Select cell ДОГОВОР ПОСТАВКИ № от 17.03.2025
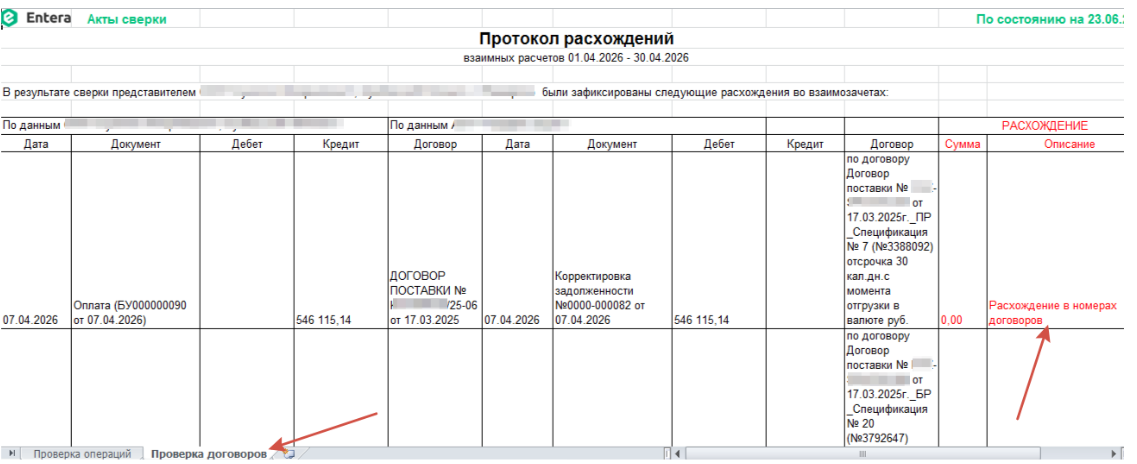Image resolution: width=1137 pixels, height=464 pixels. [x=436, y=239]
